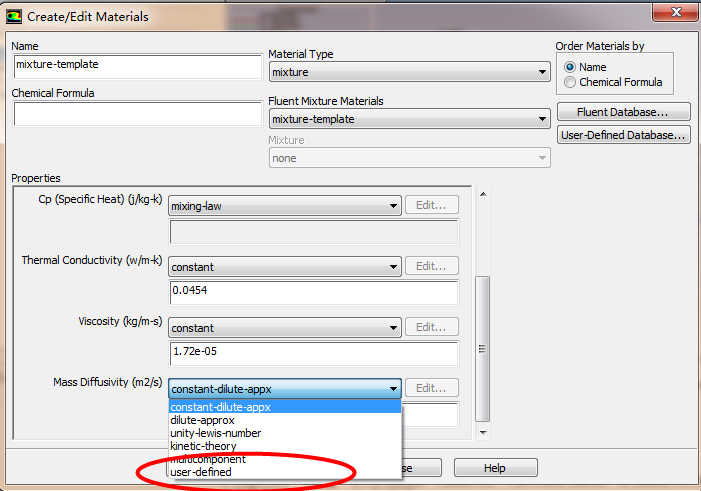Screen dimensions: 701x491
Task: Click the Chemical Formula input field
Action: 138,114
